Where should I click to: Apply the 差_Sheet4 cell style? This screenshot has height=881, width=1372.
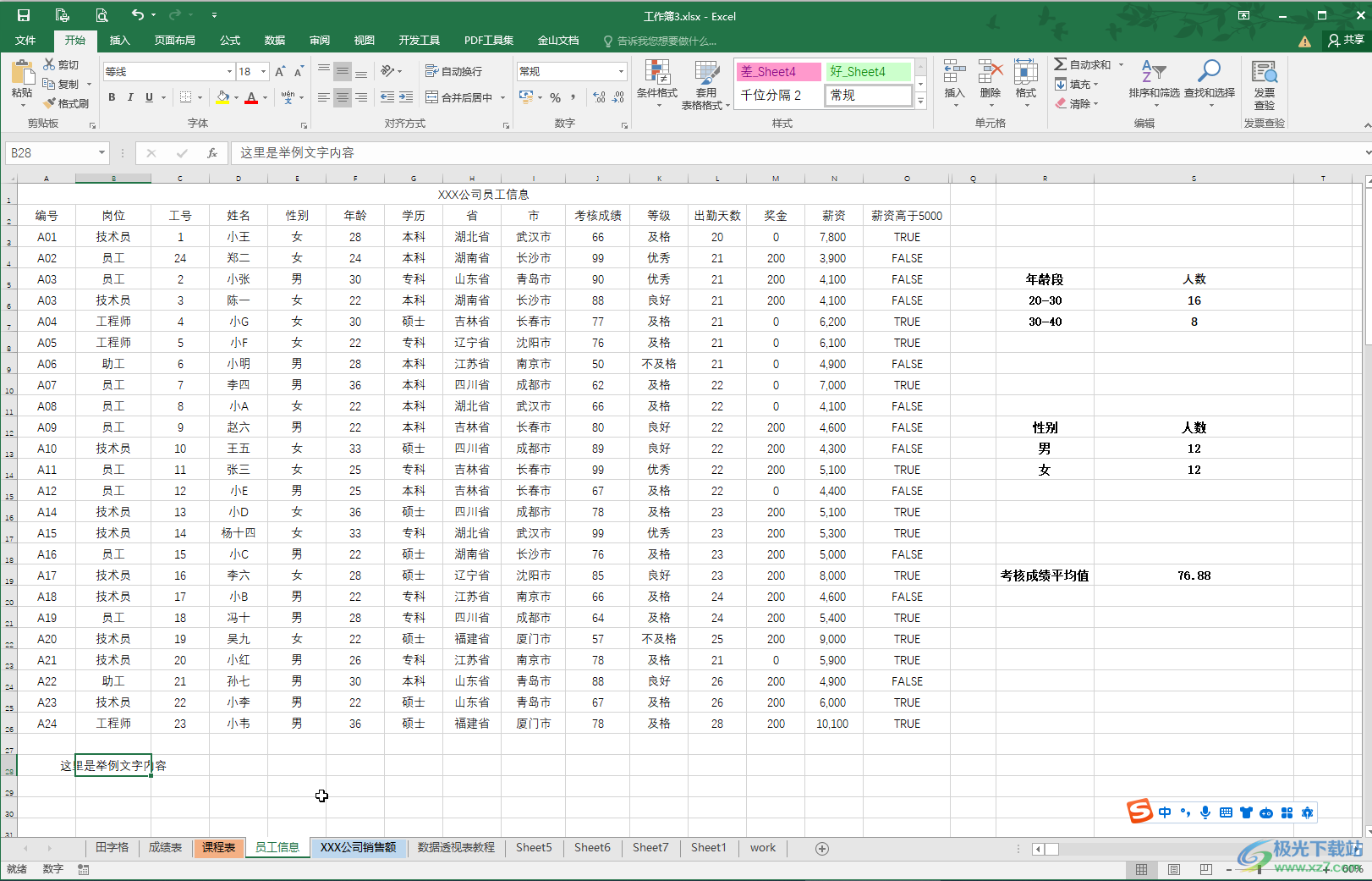click(x=779, y=72)
